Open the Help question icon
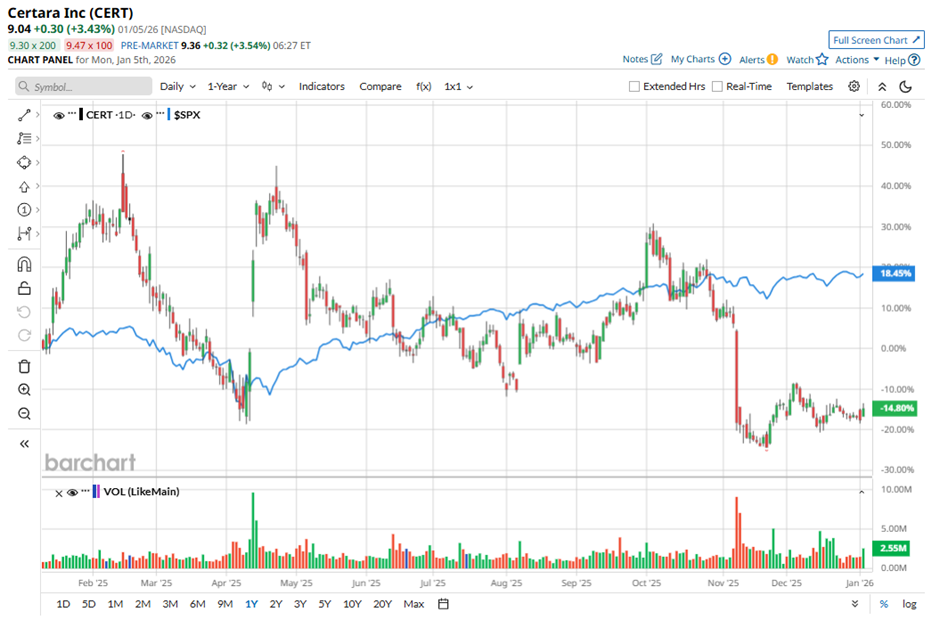The width and height of the screenshot is (940, 620). coord(914,60)
